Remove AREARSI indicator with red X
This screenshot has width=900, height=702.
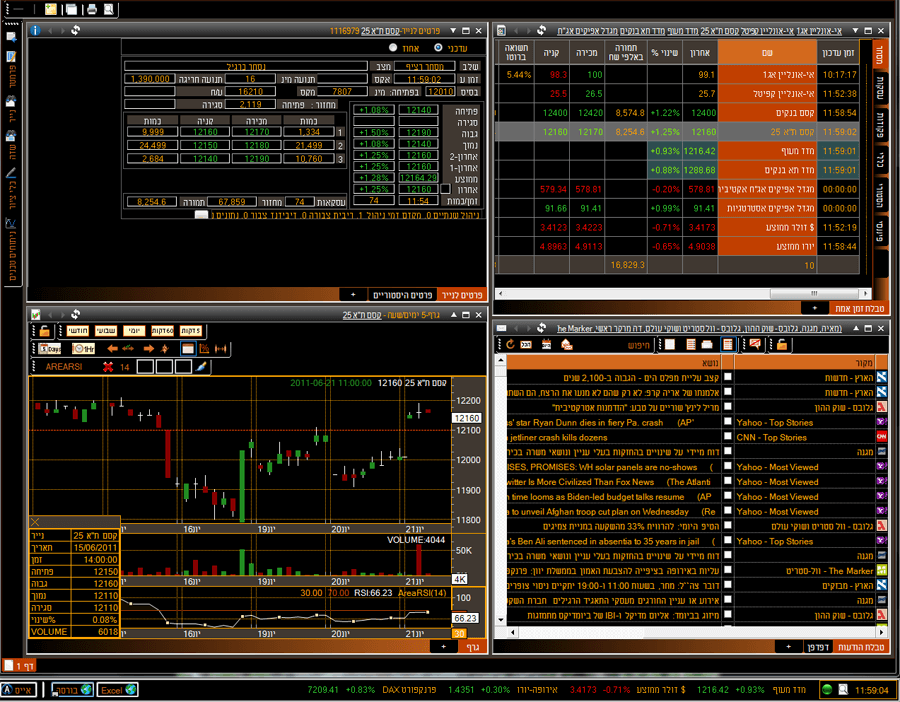pyautogui.click(x=108, y=367)
